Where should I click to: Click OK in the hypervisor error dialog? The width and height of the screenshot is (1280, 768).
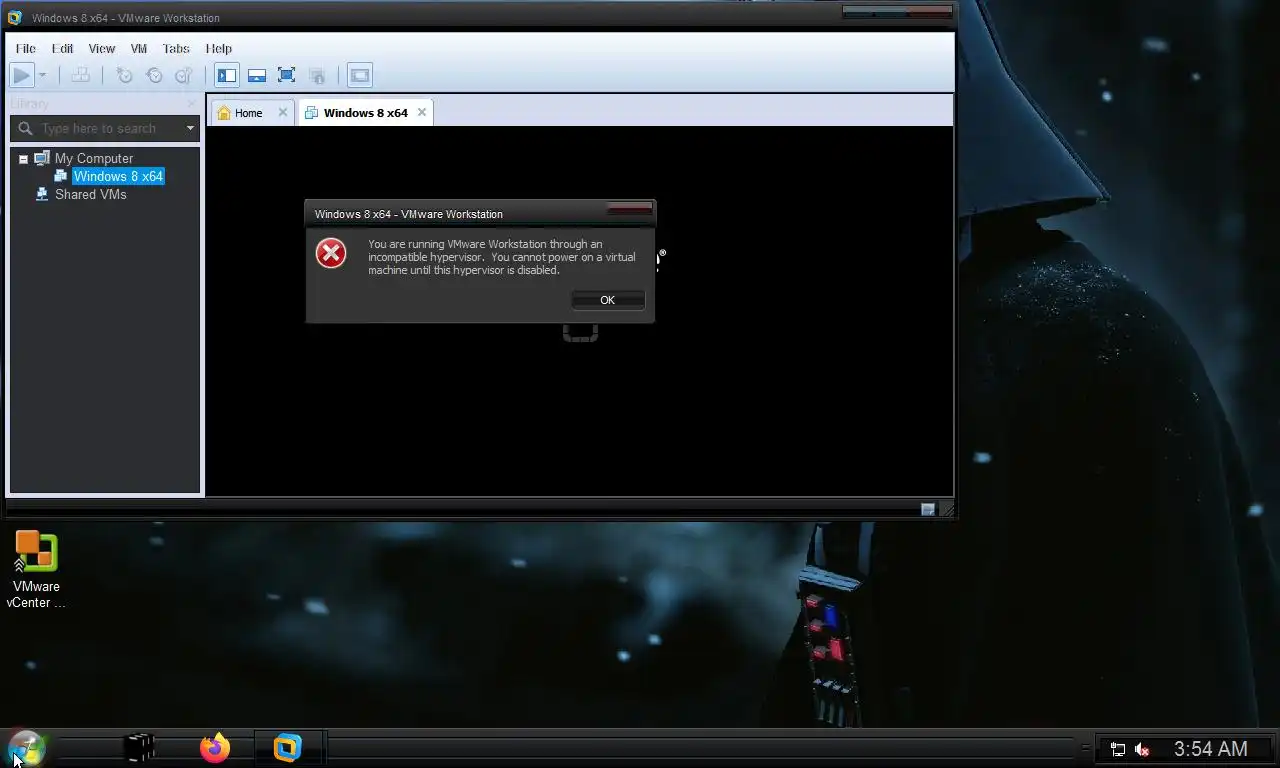click(x=607, y=300)
